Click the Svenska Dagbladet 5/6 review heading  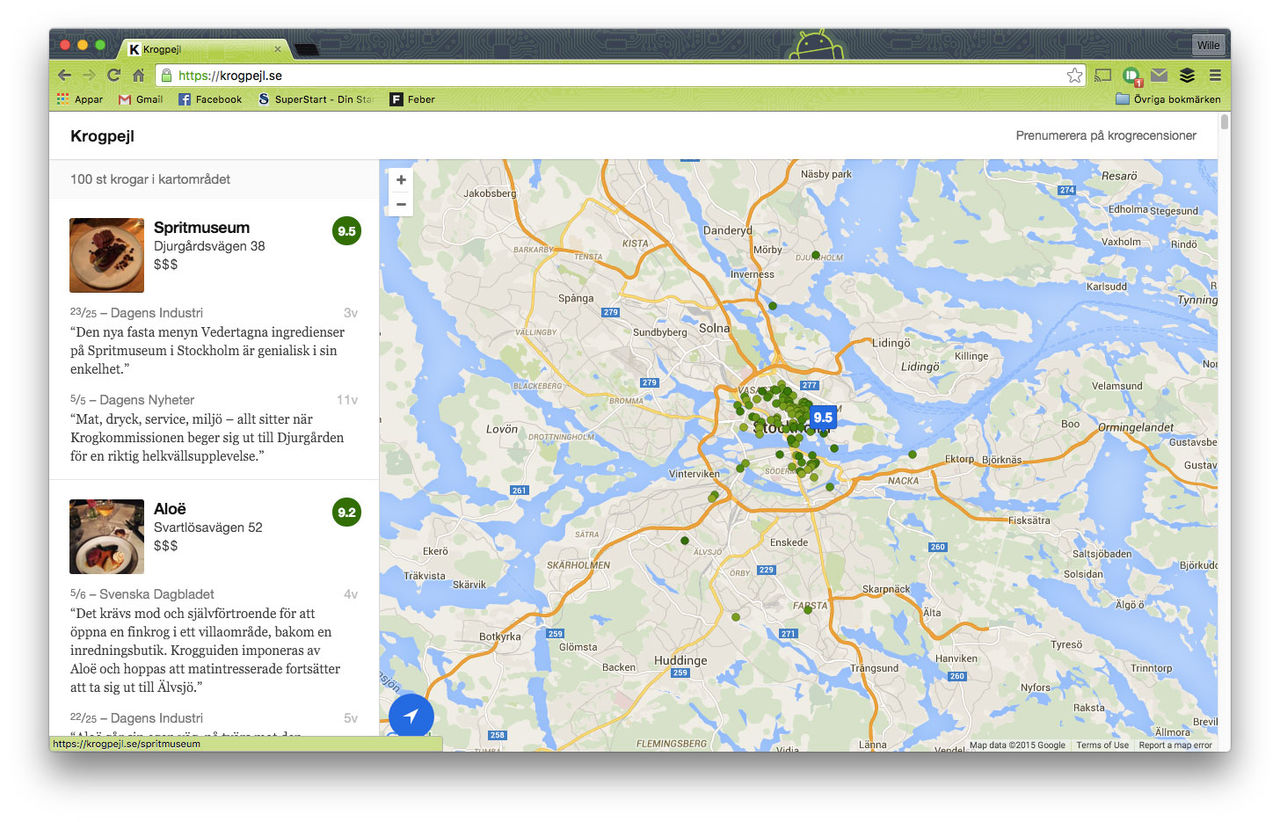coord(142,594)
